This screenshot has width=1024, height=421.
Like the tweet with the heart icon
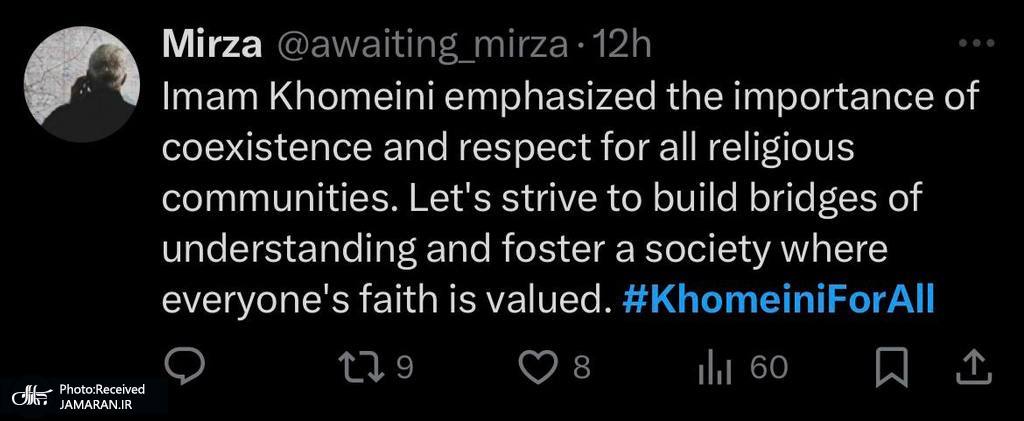(541, 367)
